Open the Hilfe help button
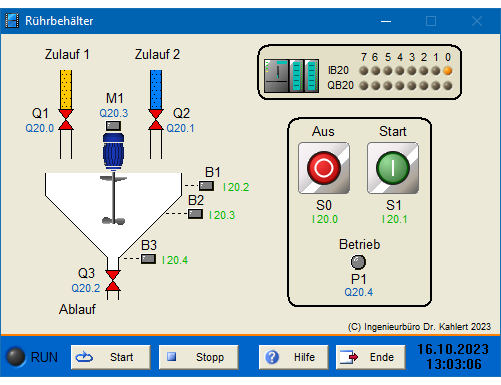The image size is (501, 385). tap(294, 357)
